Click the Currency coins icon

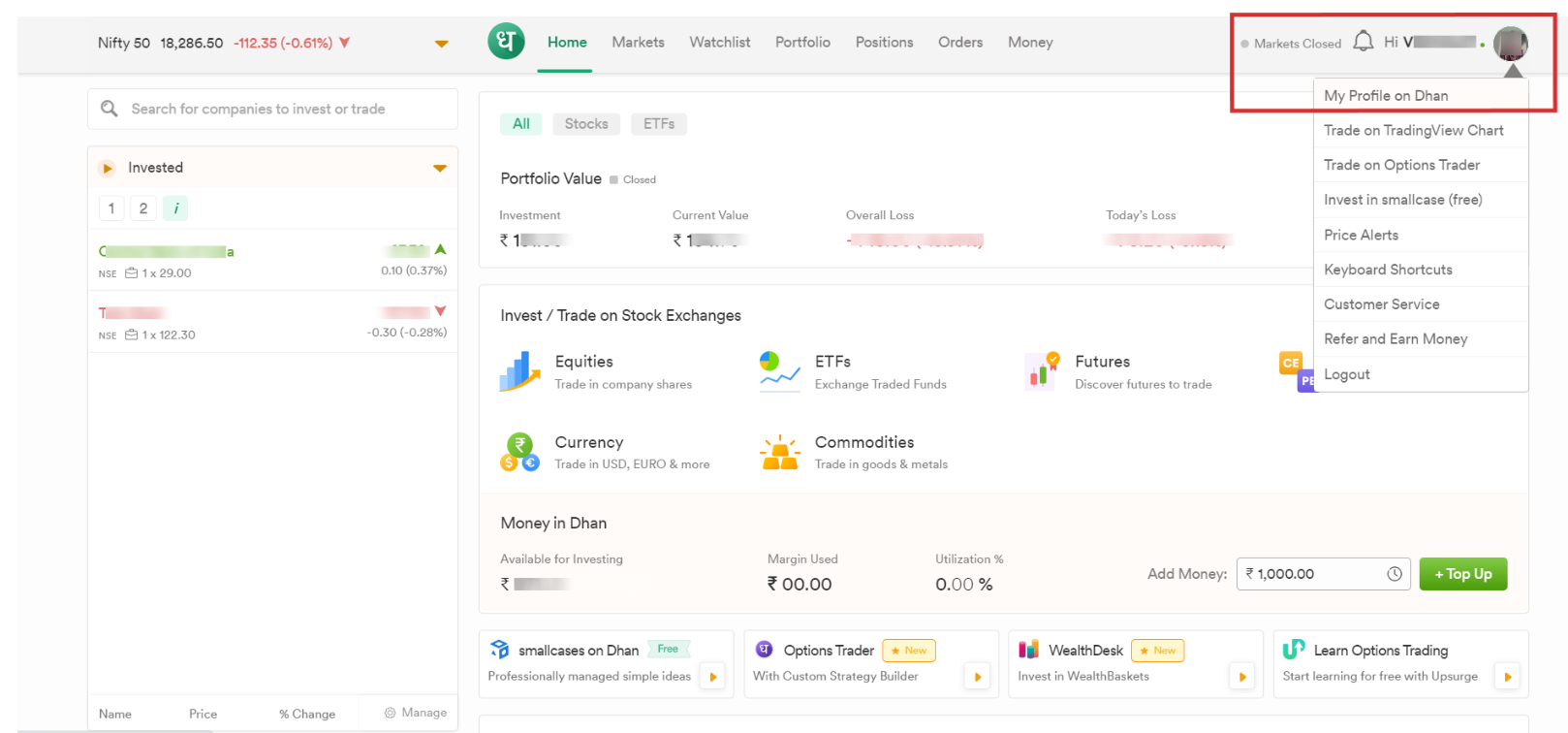coord(519,452)
